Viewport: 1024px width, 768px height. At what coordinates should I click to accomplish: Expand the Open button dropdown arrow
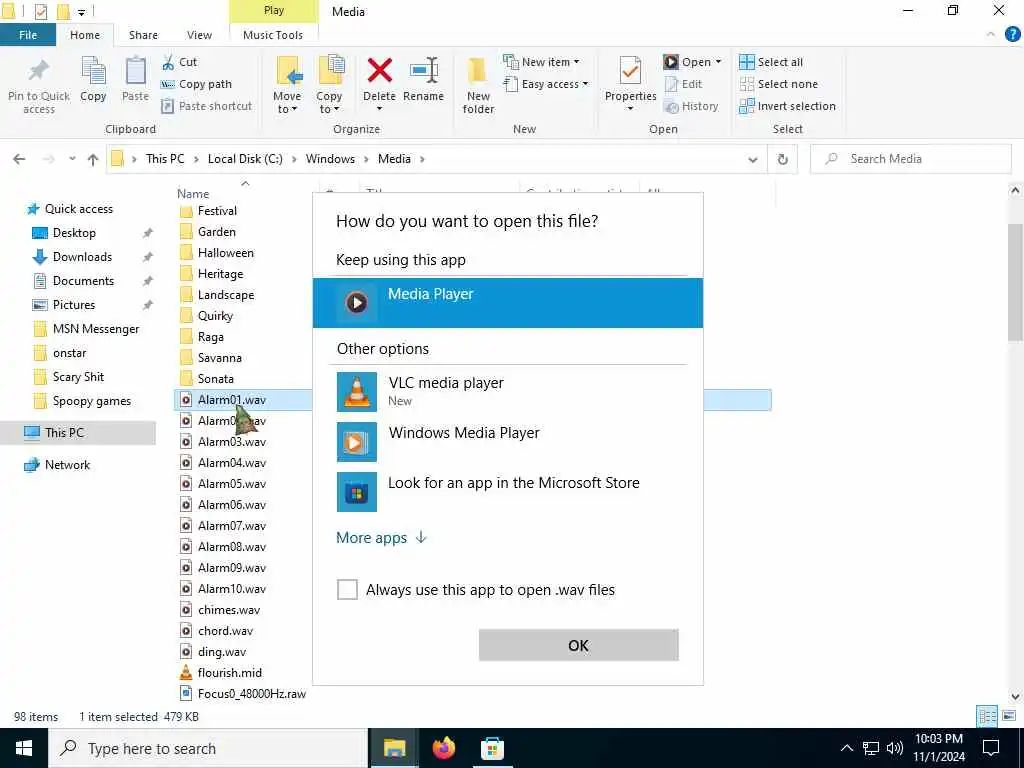coord(718,62)
